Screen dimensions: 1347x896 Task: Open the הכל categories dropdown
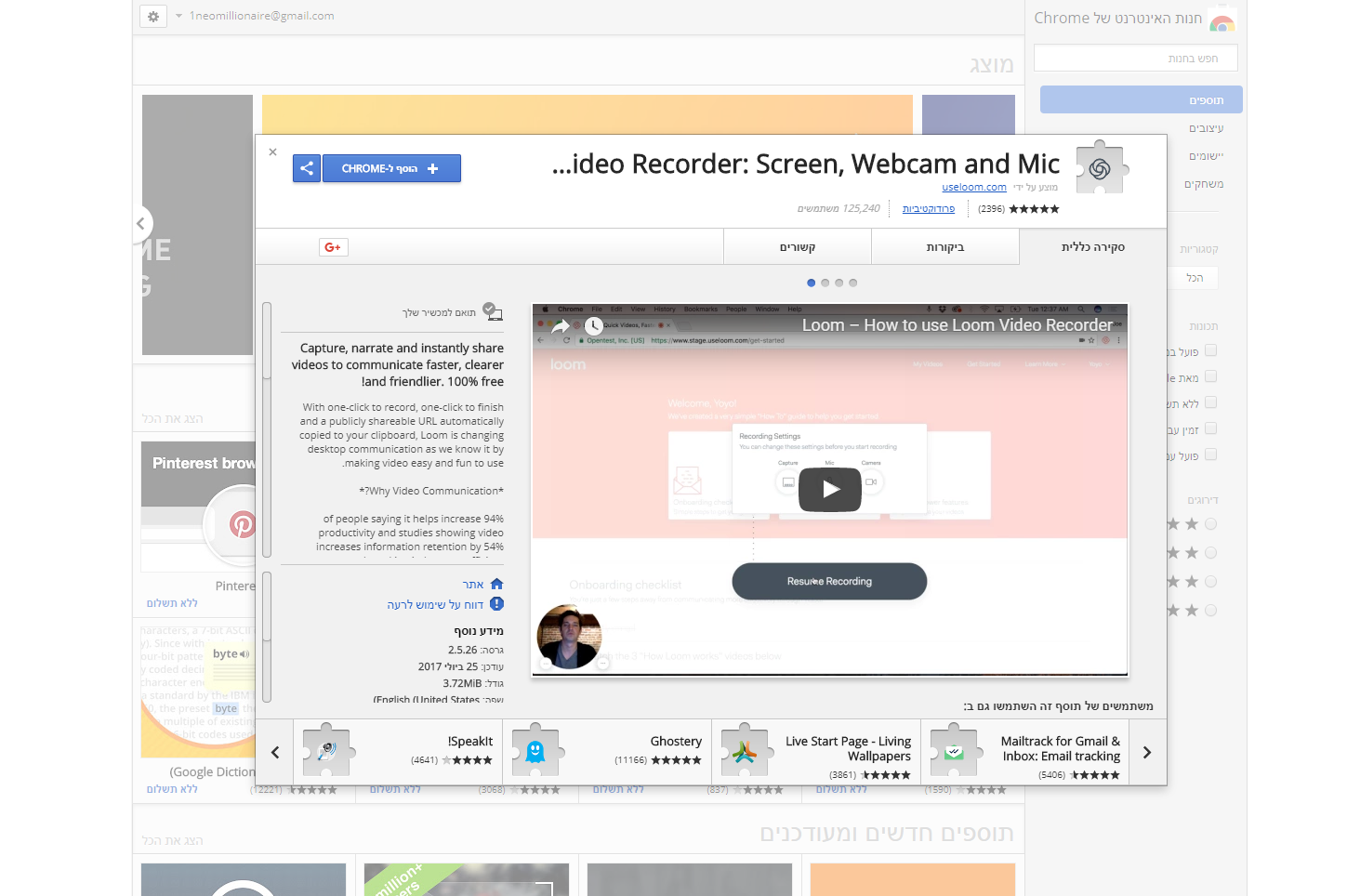pyautogui.click(x=1192, y=278)
